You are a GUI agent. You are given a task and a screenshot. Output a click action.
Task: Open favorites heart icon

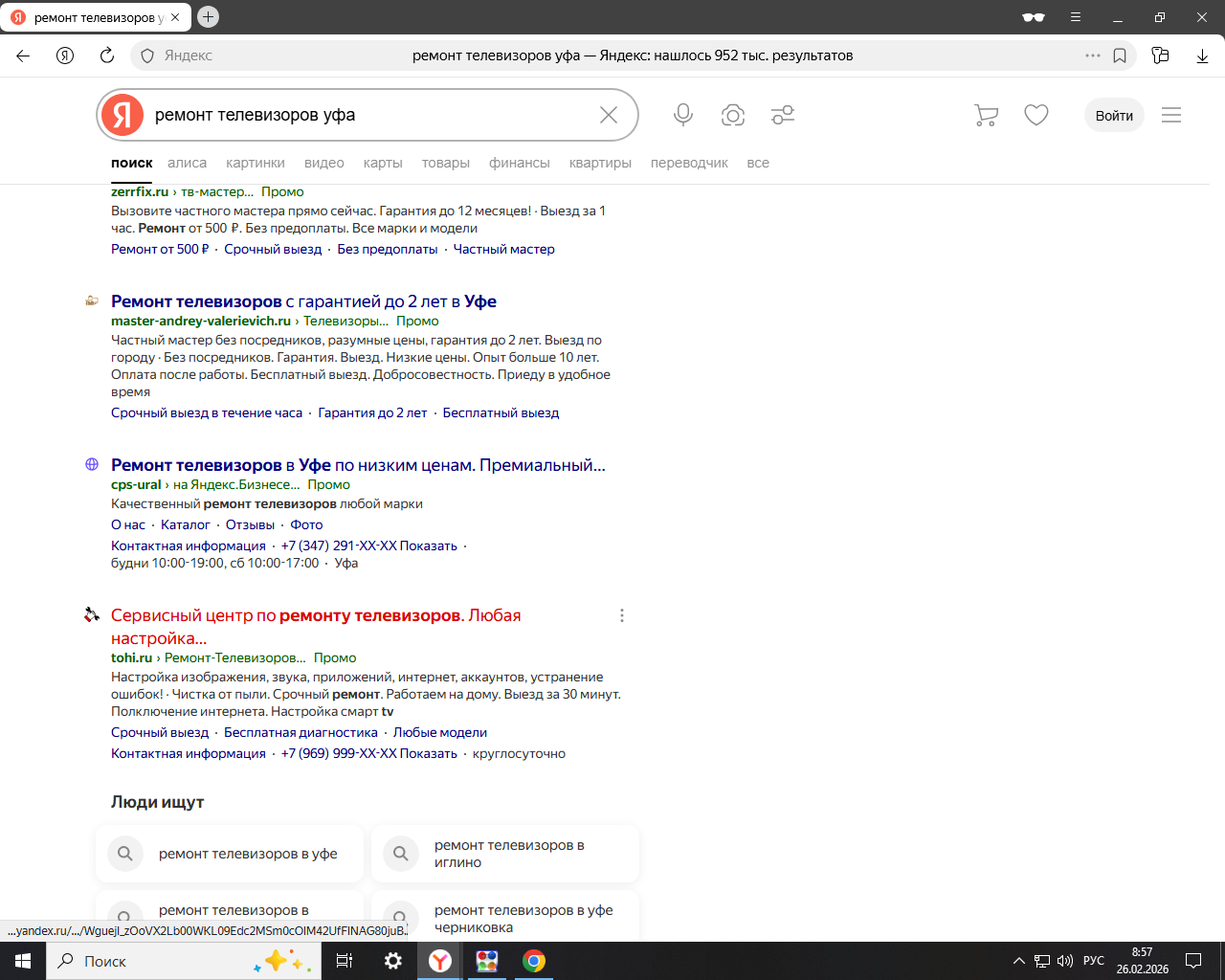pos(1036,115)
